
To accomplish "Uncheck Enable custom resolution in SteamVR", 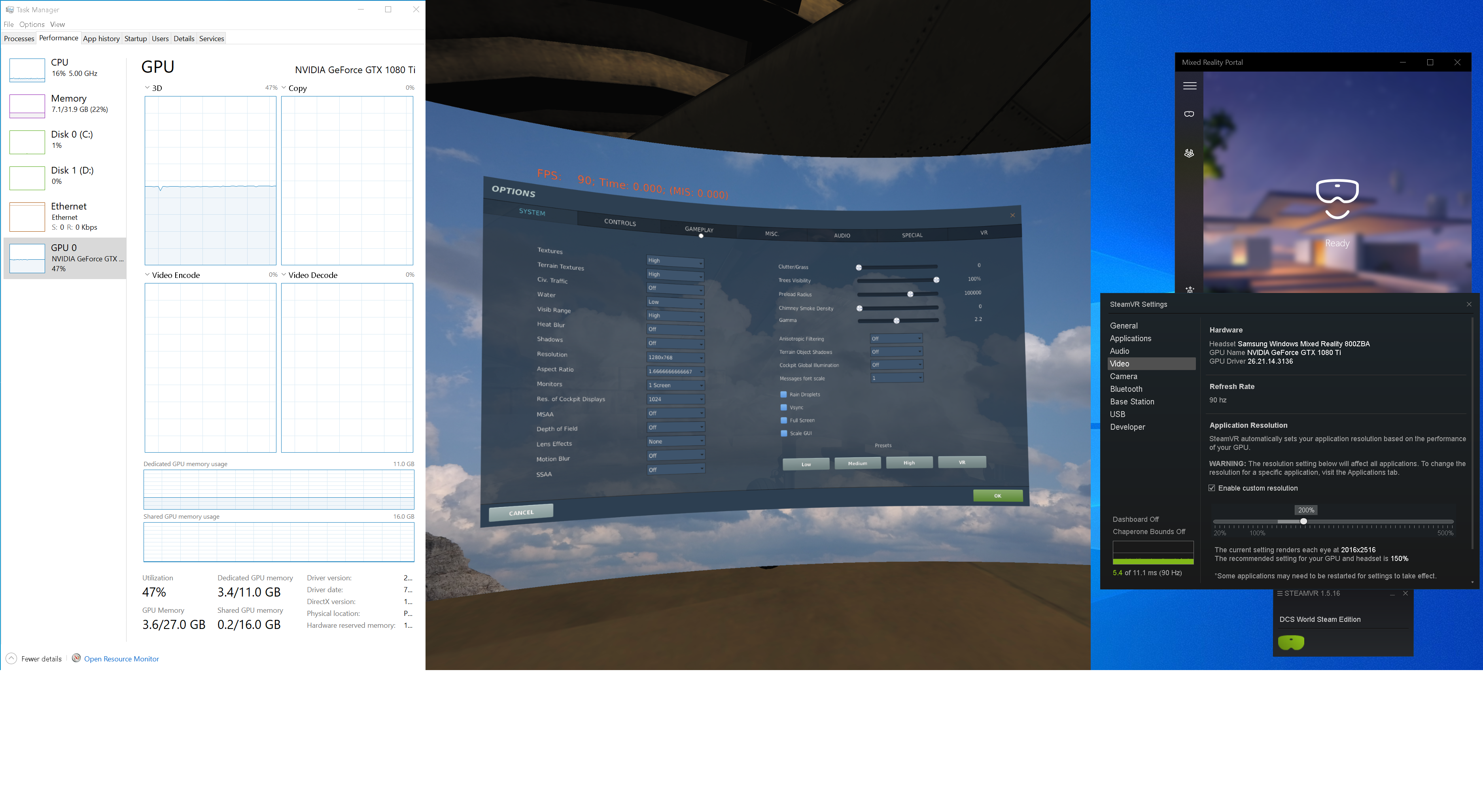I will [1212, 488].
